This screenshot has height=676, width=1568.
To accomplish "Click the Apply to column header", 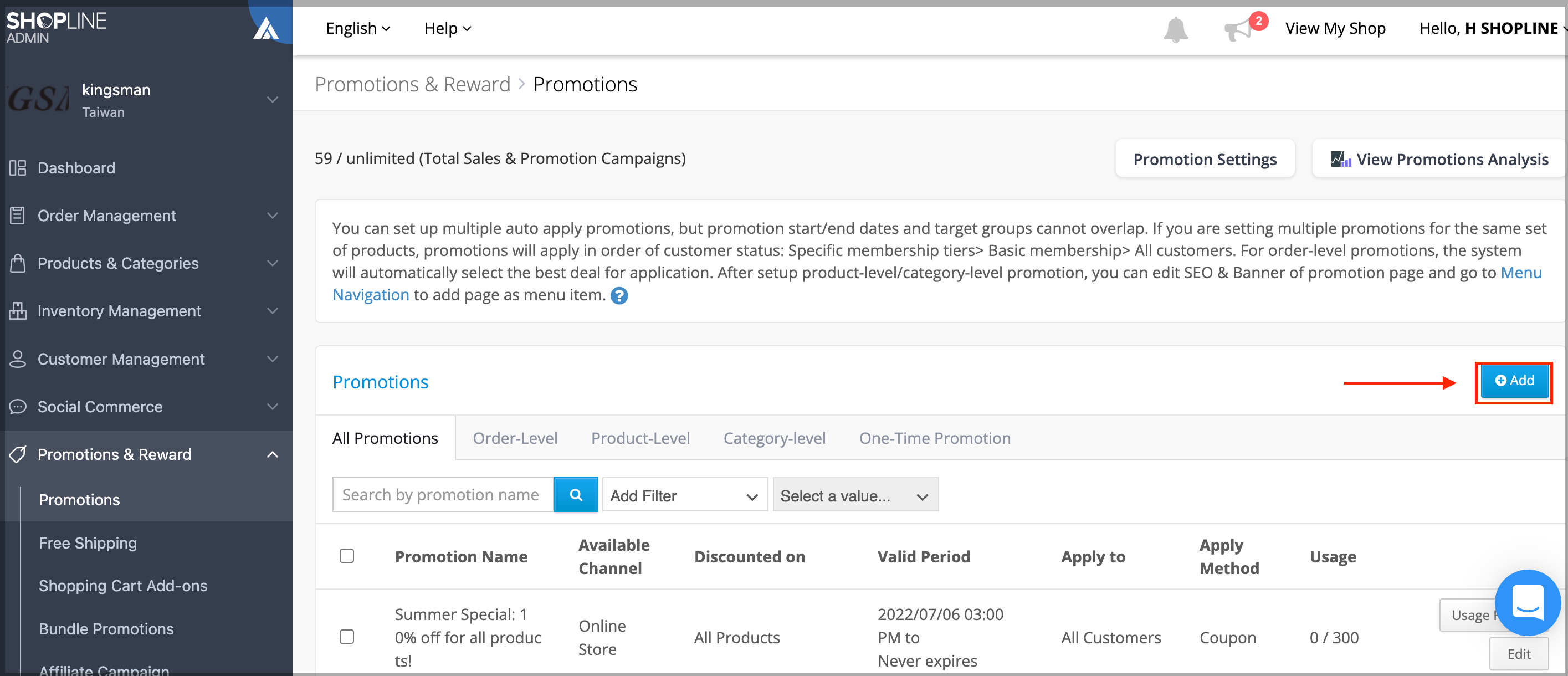I will (x=1093, y=557).
